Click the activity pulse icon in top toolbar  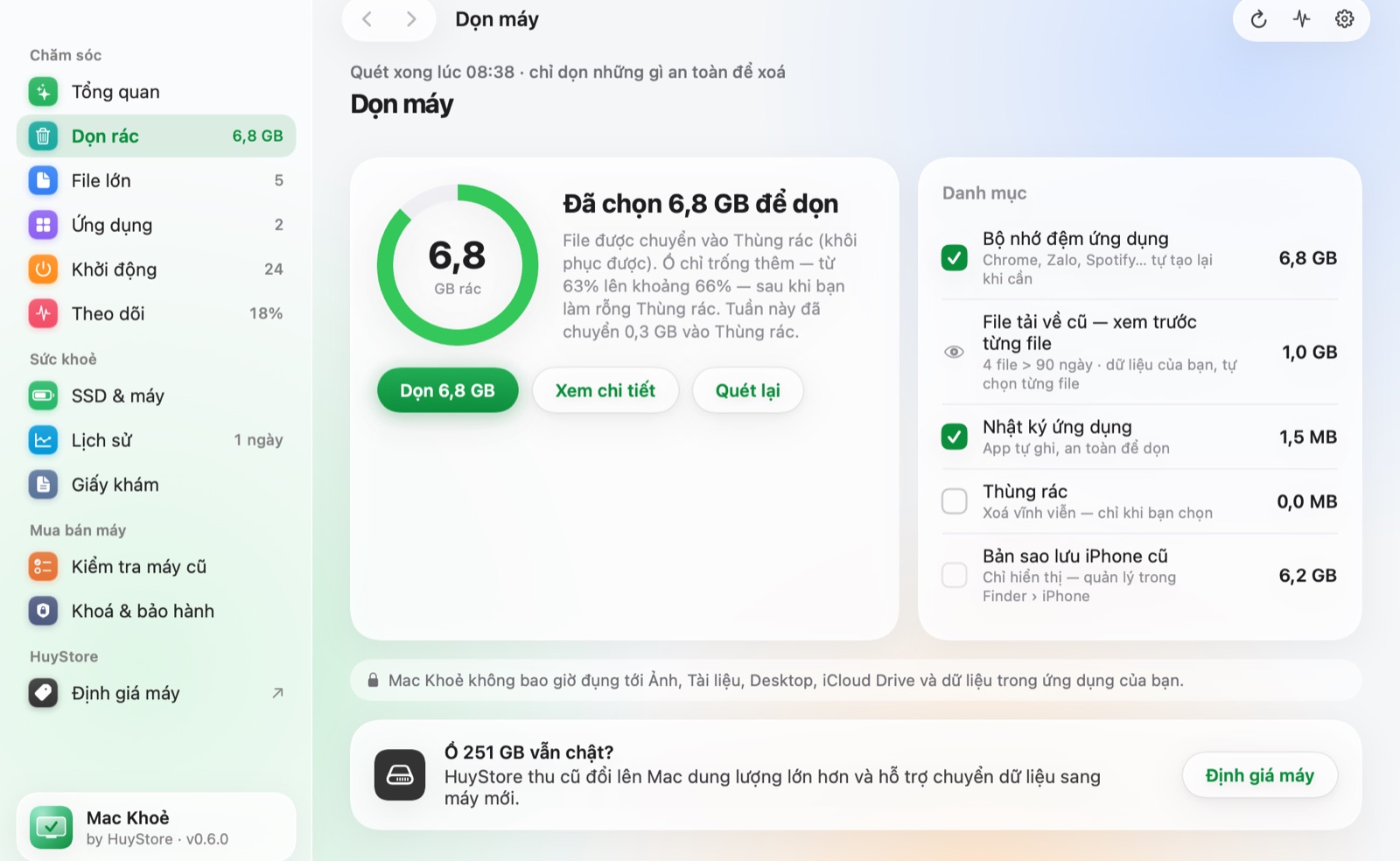[x=1302, y=19]
